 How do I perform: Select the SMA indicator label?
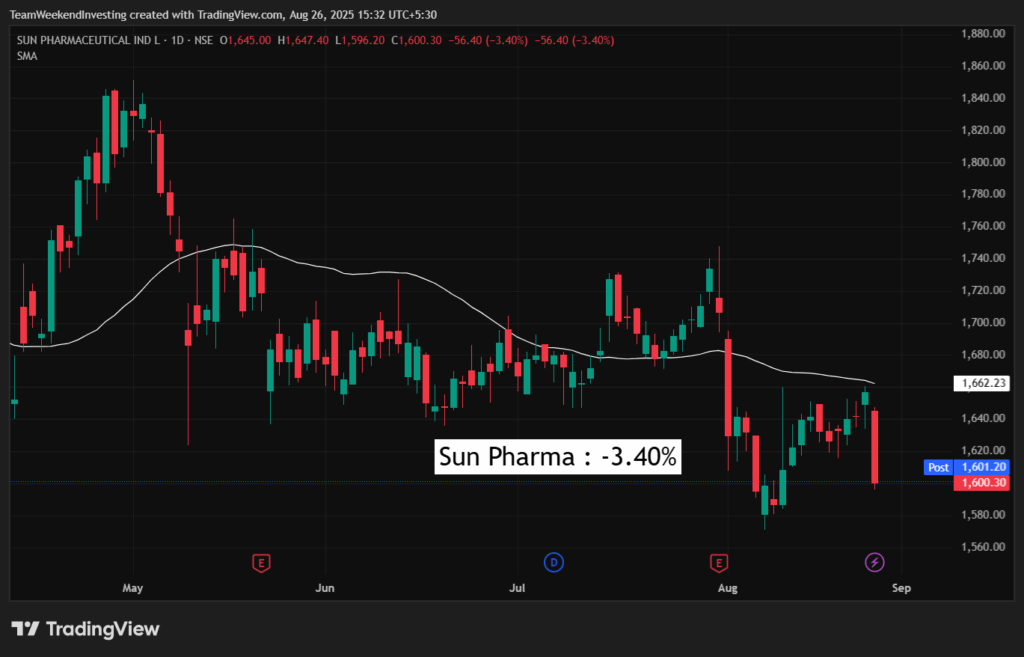tap(27, 56)
